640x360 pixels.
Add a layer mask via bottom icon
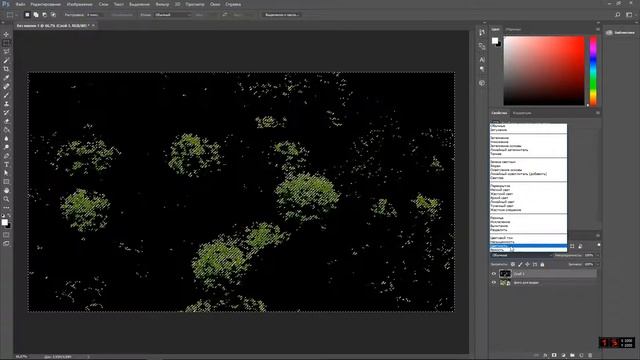click(x=554, y=356)
